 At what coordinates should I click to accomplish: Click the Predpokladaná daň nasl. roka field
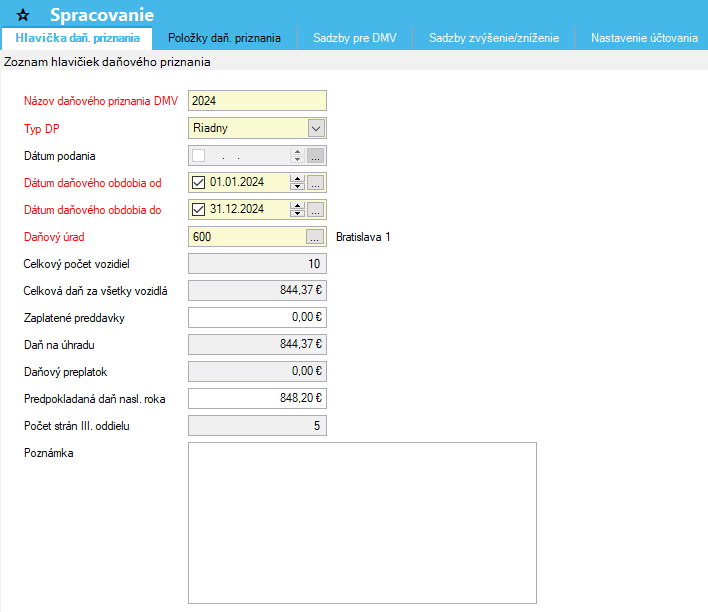[x=257, y=398]
